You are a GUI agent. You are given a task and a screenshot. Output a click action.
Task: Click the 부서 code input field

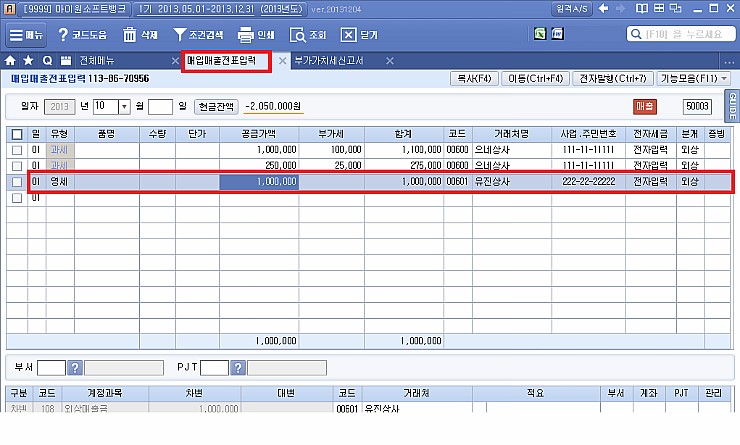point(51,368)
